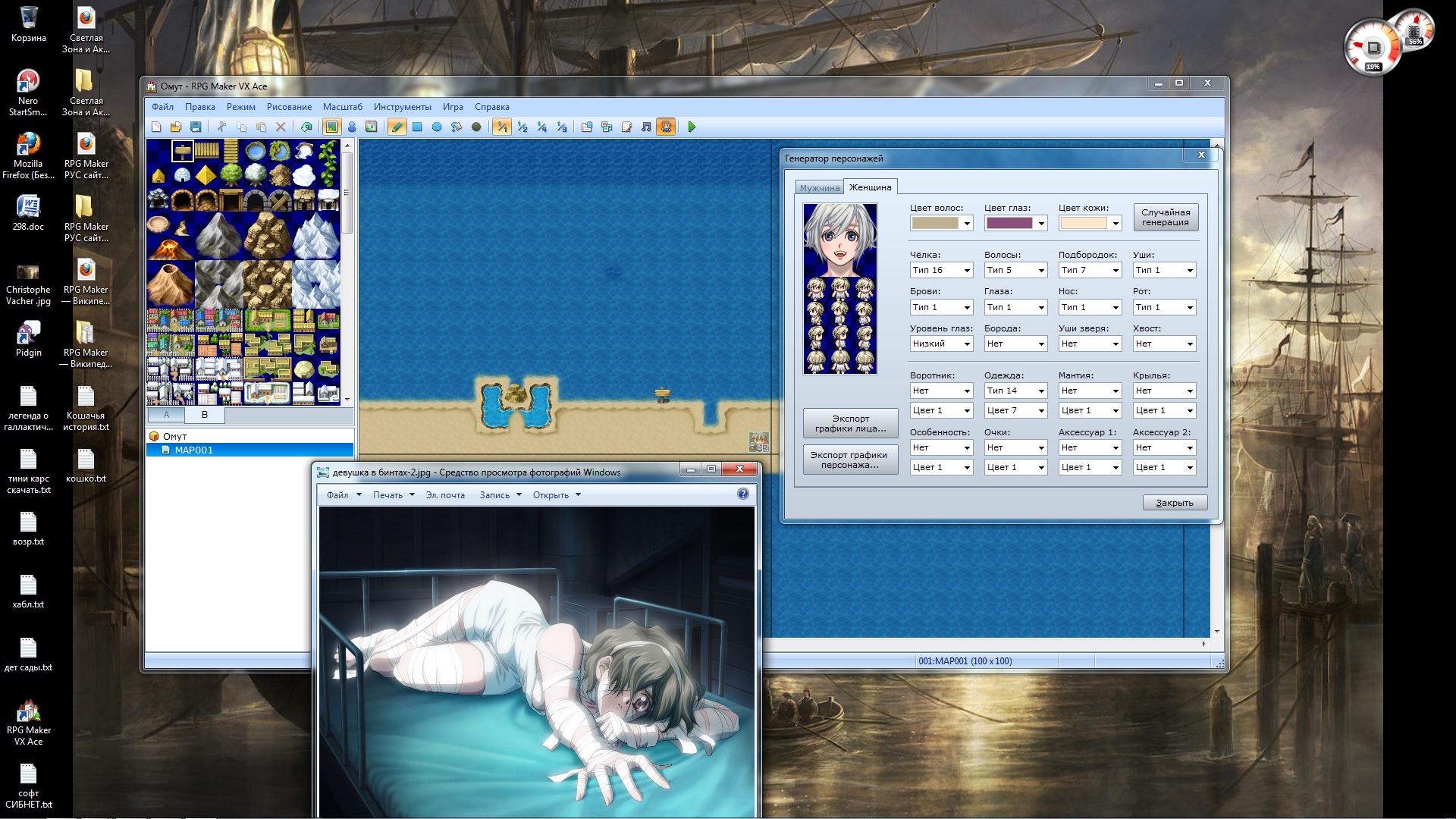Set map zoom to 1/8
This screenshot has width=1456, height=819.
tap(562, 127)
